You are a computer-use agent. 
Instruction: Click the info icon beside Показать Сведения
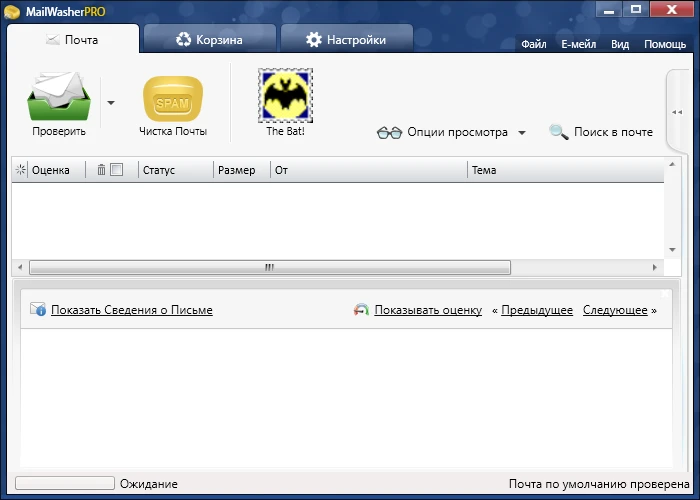[38, 310]
